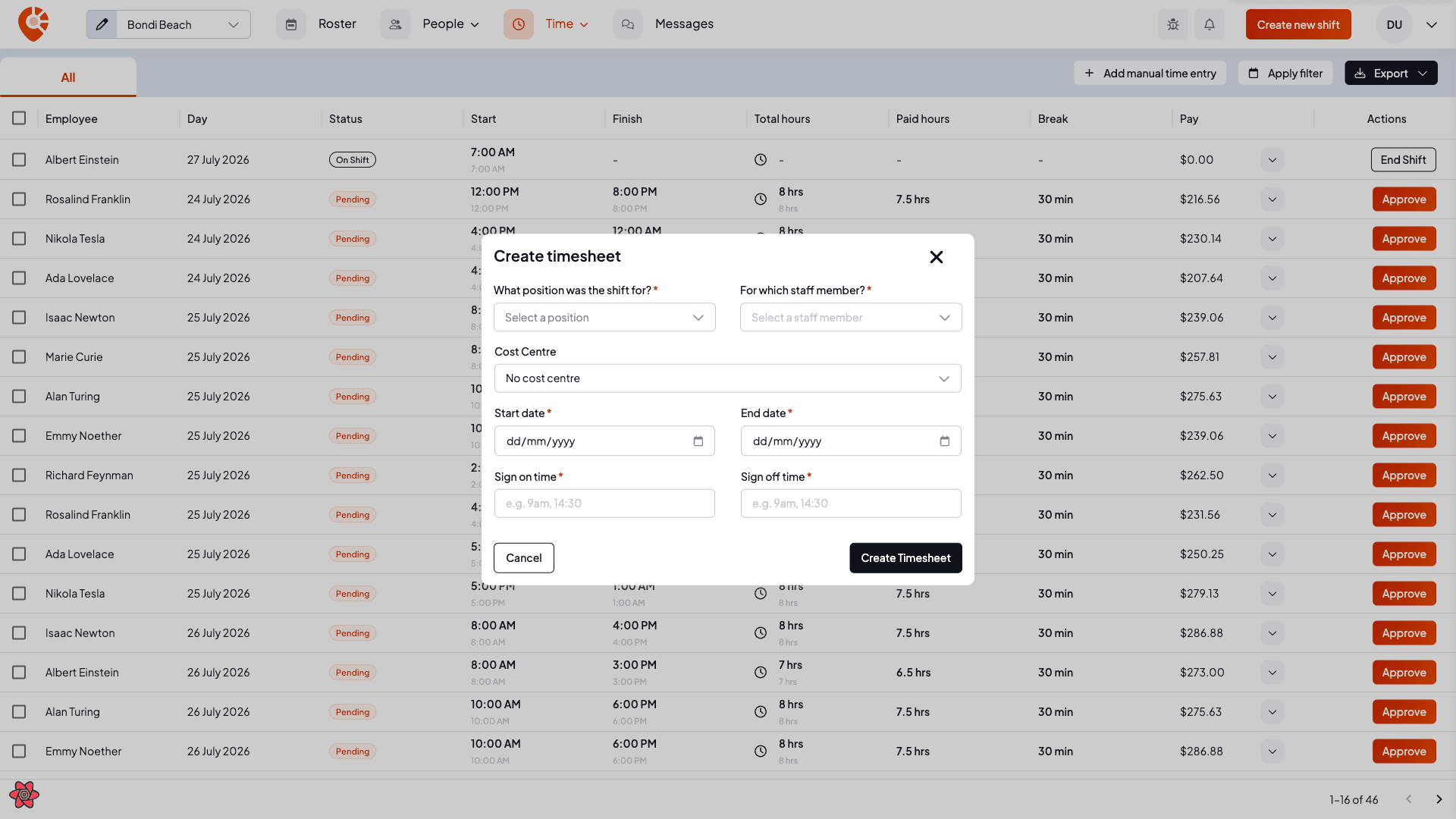Go to Messages
This screenshot has height=819, width=1456.
pos(684,24)
